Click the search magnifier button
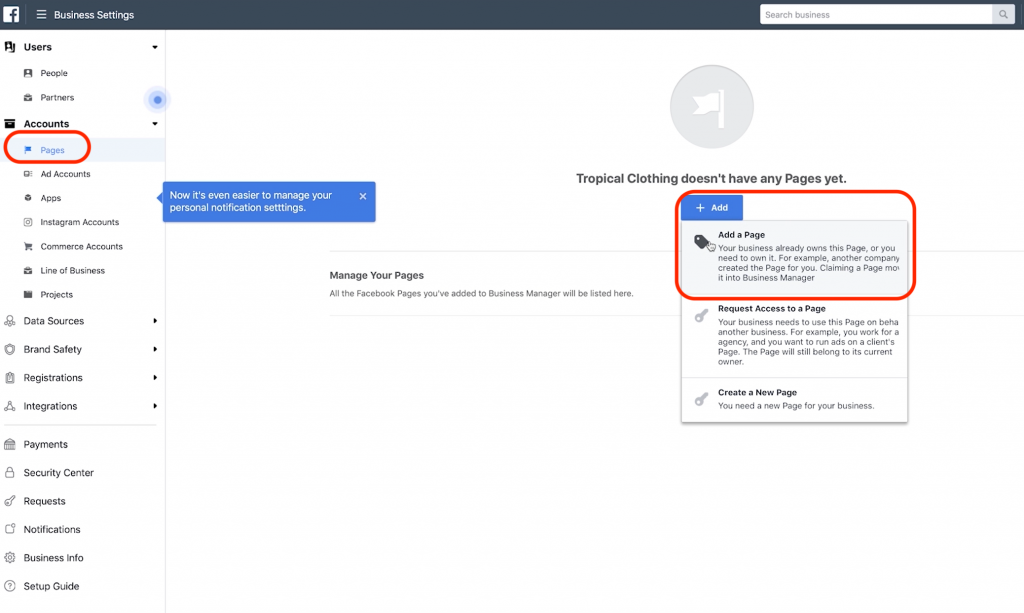 [1003, 14]
